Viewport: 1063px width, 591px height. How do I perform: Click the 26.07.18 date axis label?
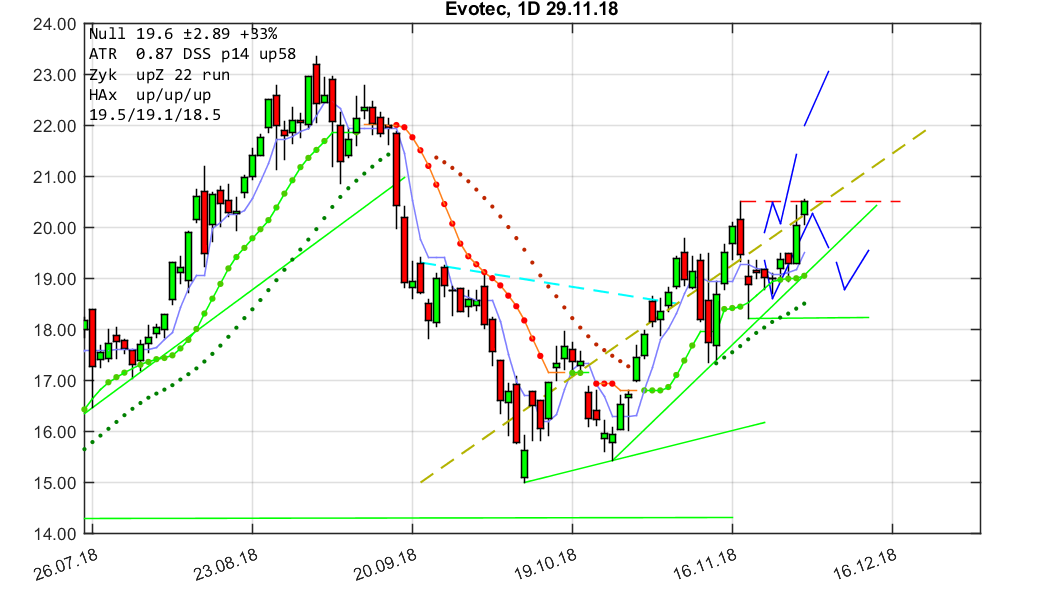point(63,566)
